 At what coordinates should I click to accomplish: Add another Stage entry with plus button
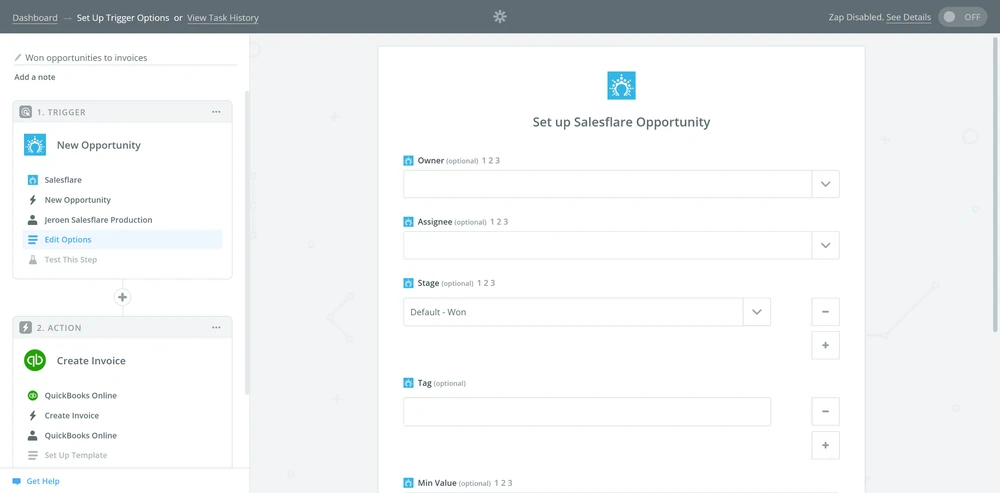tap(825, 345)
